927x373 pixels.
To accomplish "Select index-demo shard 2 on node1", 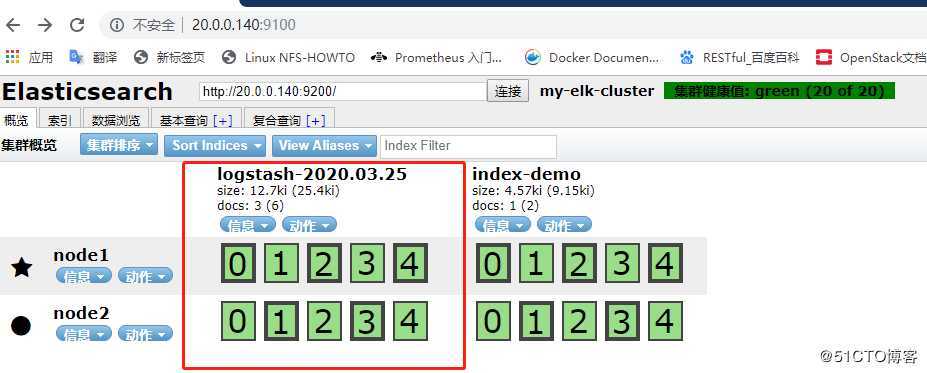I will coord(579,263).
